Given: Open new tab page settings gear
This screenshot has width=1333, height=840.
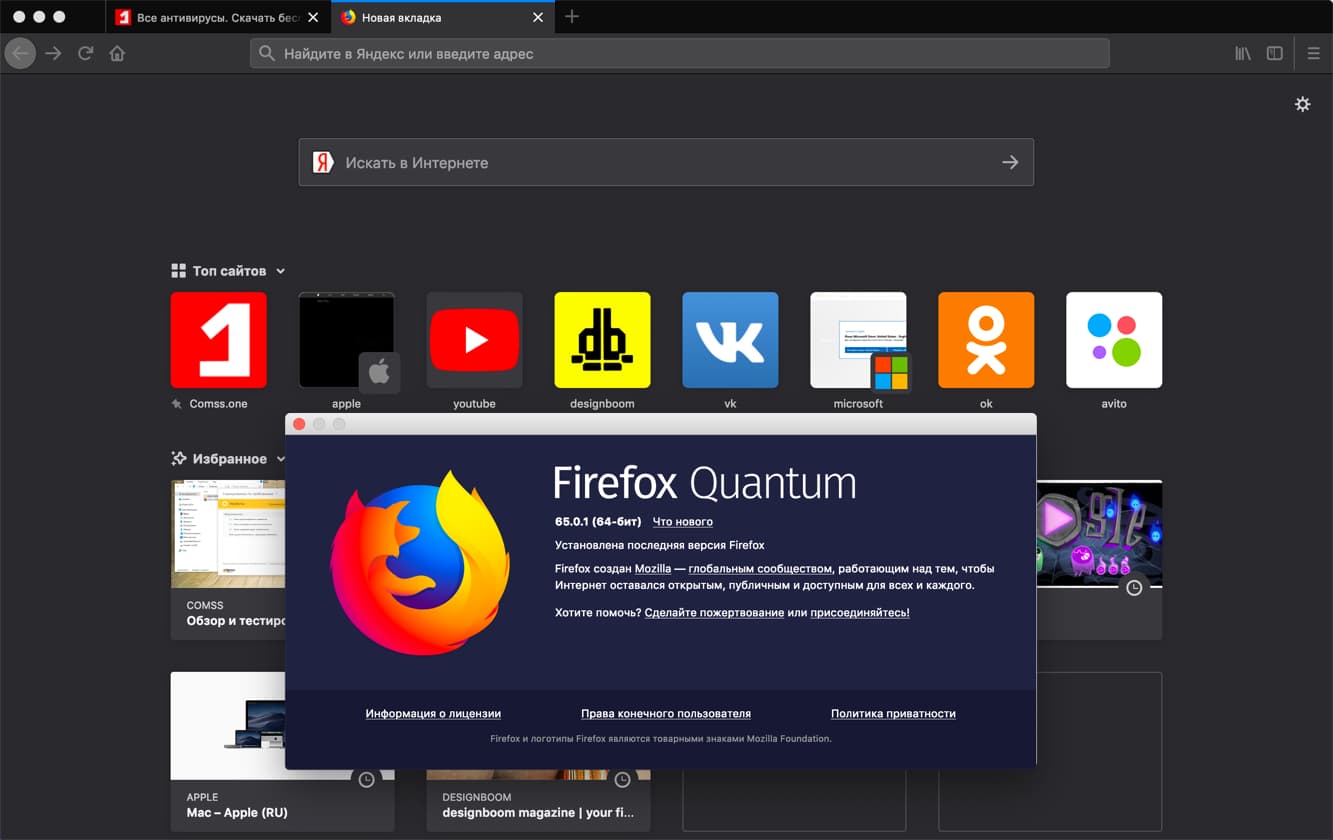Looking at the screenshot, I should tap(1302, 104).
